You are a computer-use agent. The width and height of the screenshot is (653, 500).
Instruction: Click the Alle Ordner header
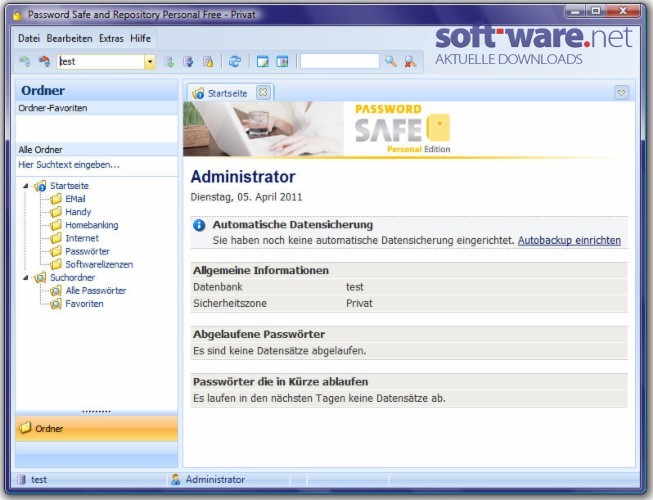(96, 149)
